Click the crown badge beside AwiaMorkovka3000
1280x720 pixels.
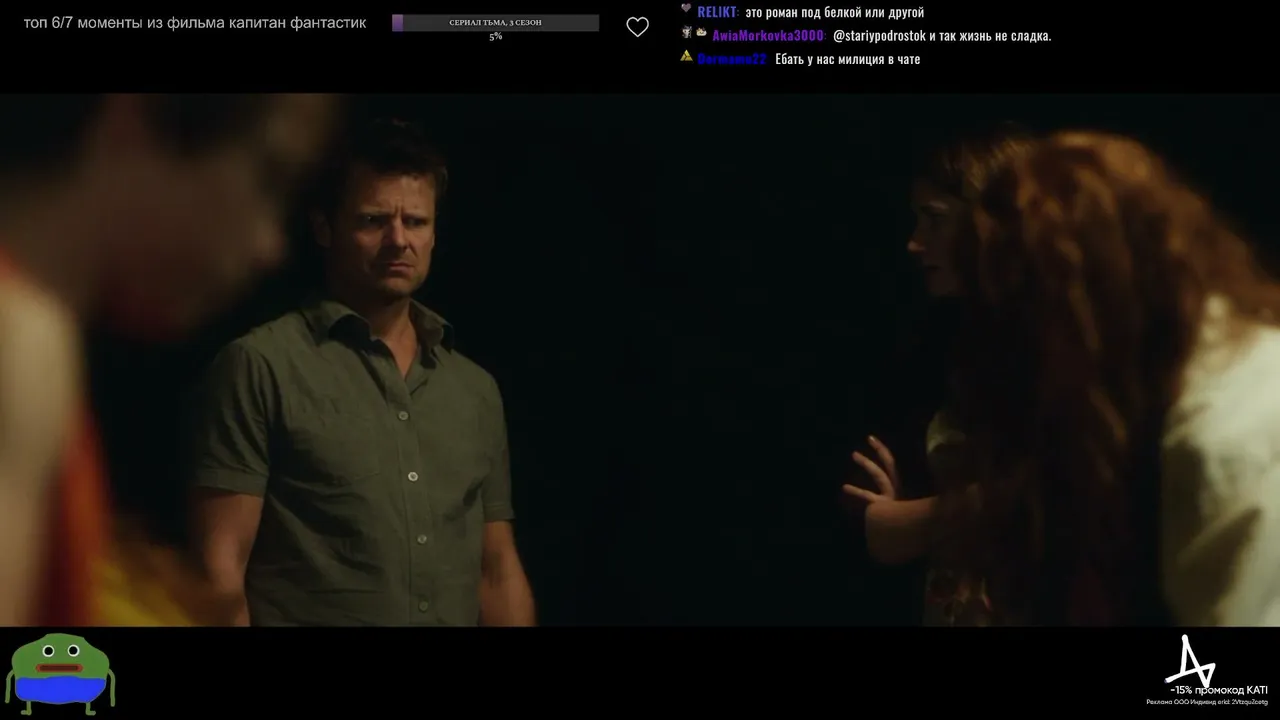tap(701, 33)
